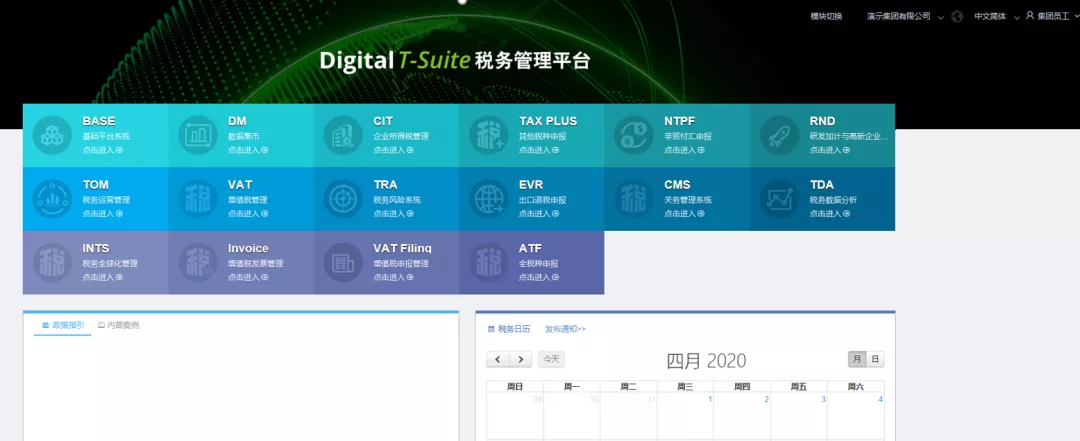Click the 四月 2020 calendar title

[x=706, y=360]
